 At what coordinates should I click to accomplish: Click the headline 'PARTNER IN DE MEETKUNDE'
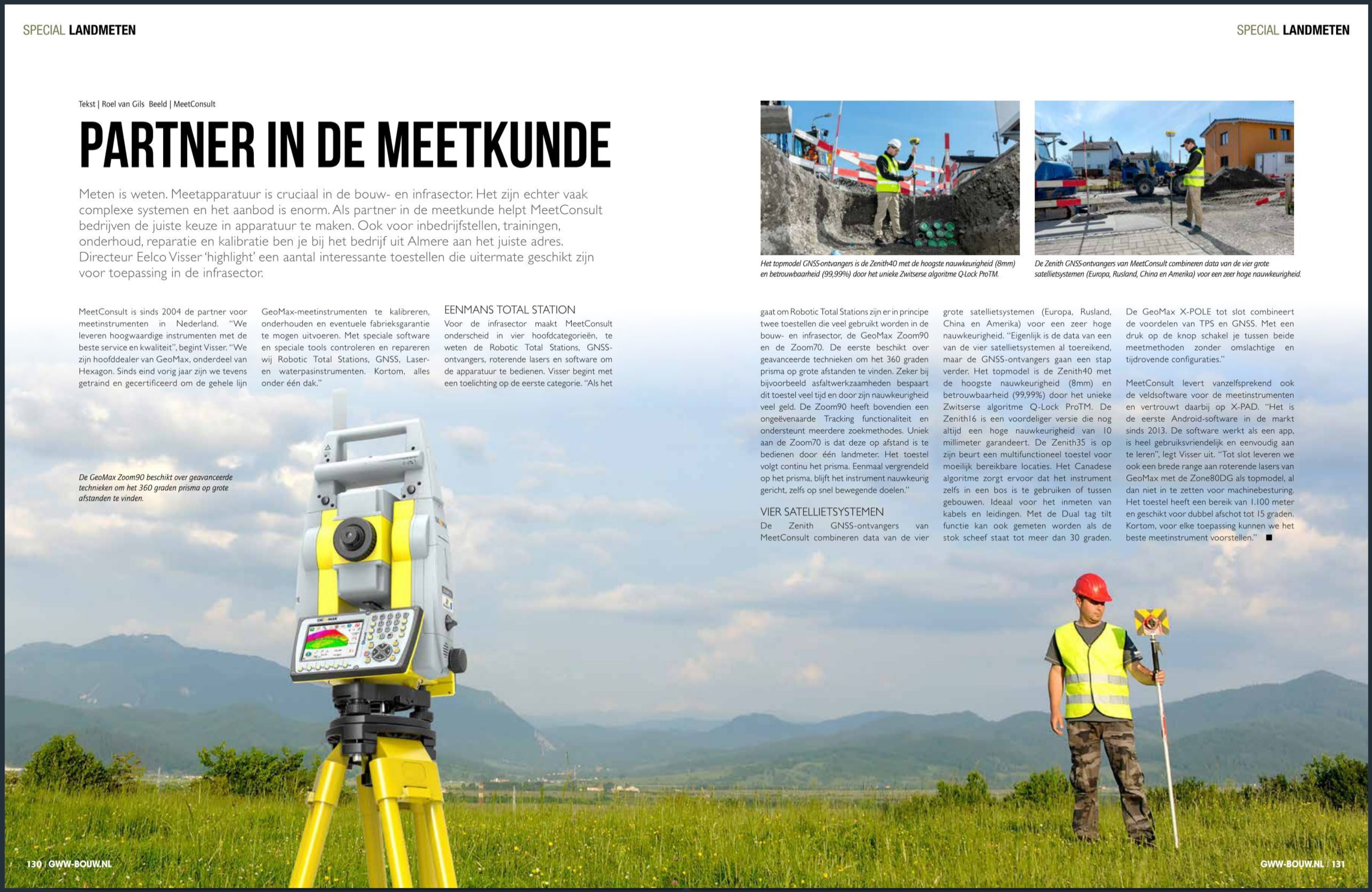(x=345, y=145)
